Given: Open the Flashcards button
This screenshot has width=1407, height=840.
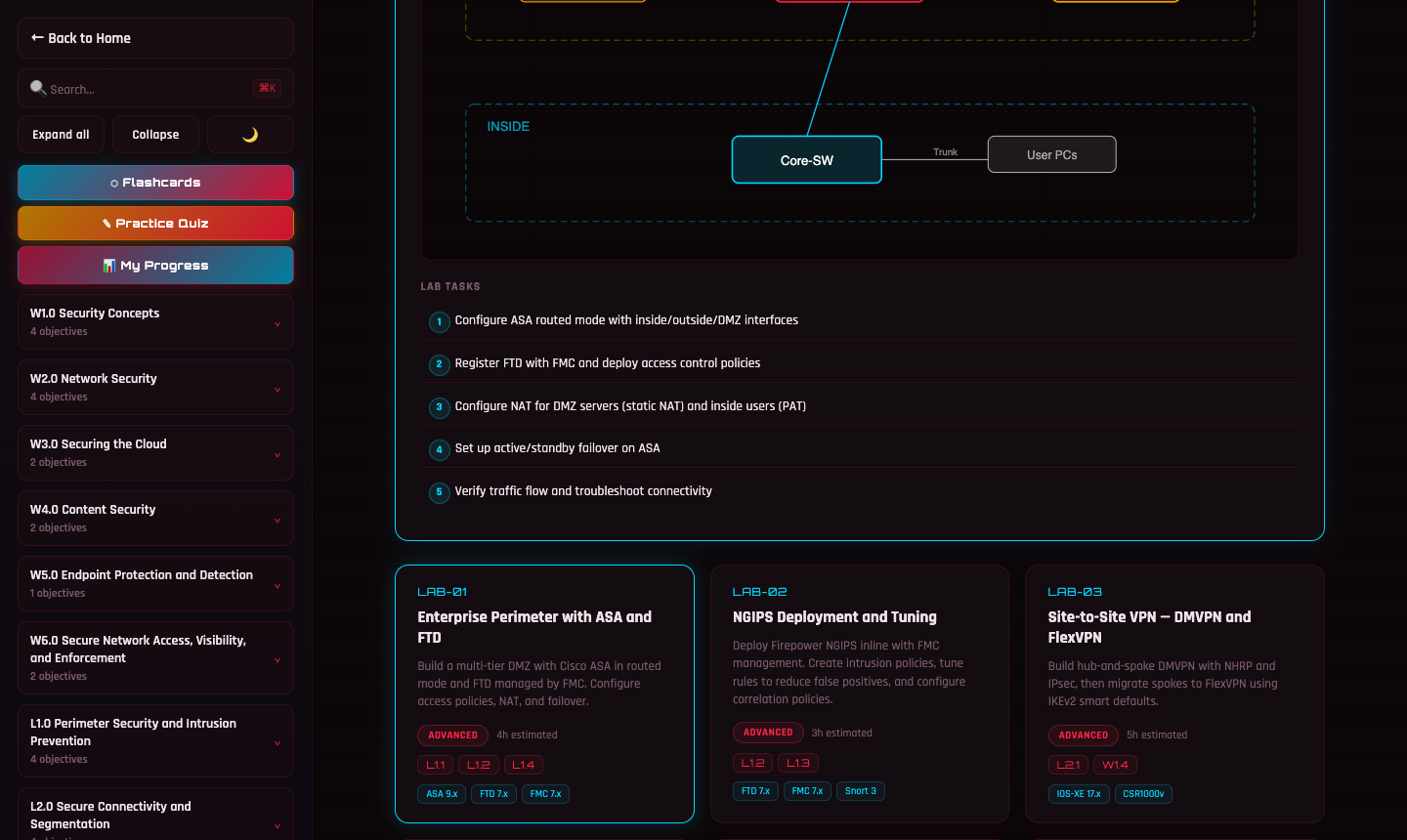Looking at the screenshot, I should pyautogui.click(x=155, y=183).
